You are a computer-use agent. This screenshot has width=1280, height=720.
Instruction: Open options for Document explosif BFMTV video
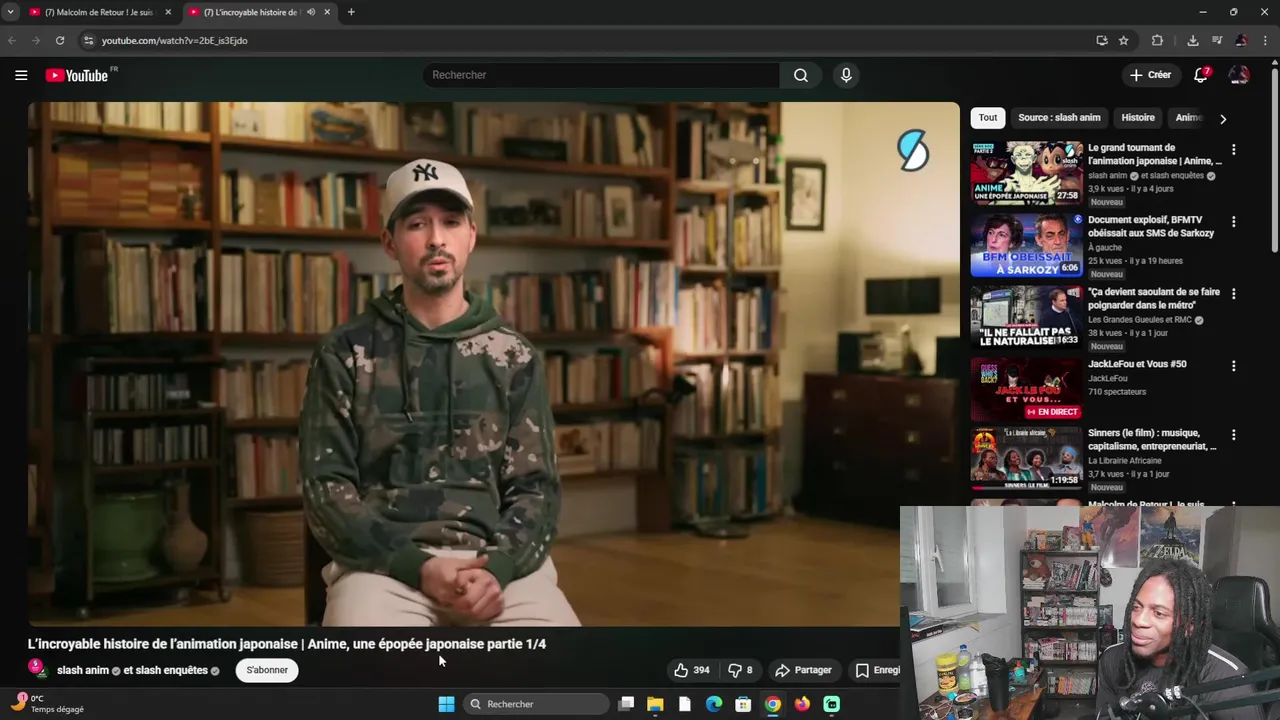coord(1233,222)
